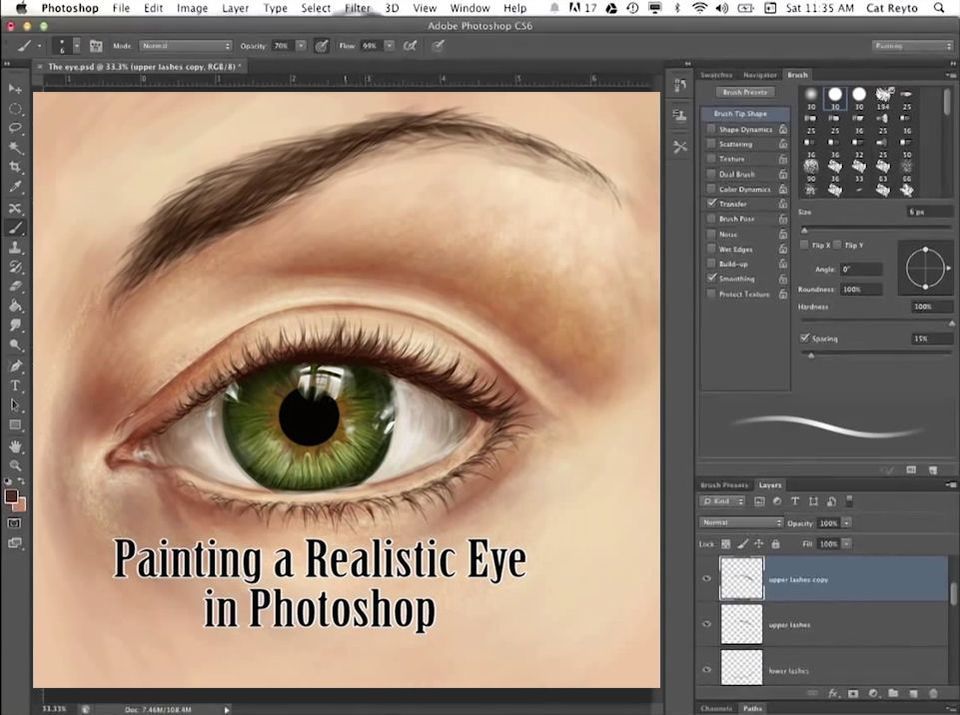
Task: Click the upper lashes copy layer thumbnail
Action: (742, 578)
